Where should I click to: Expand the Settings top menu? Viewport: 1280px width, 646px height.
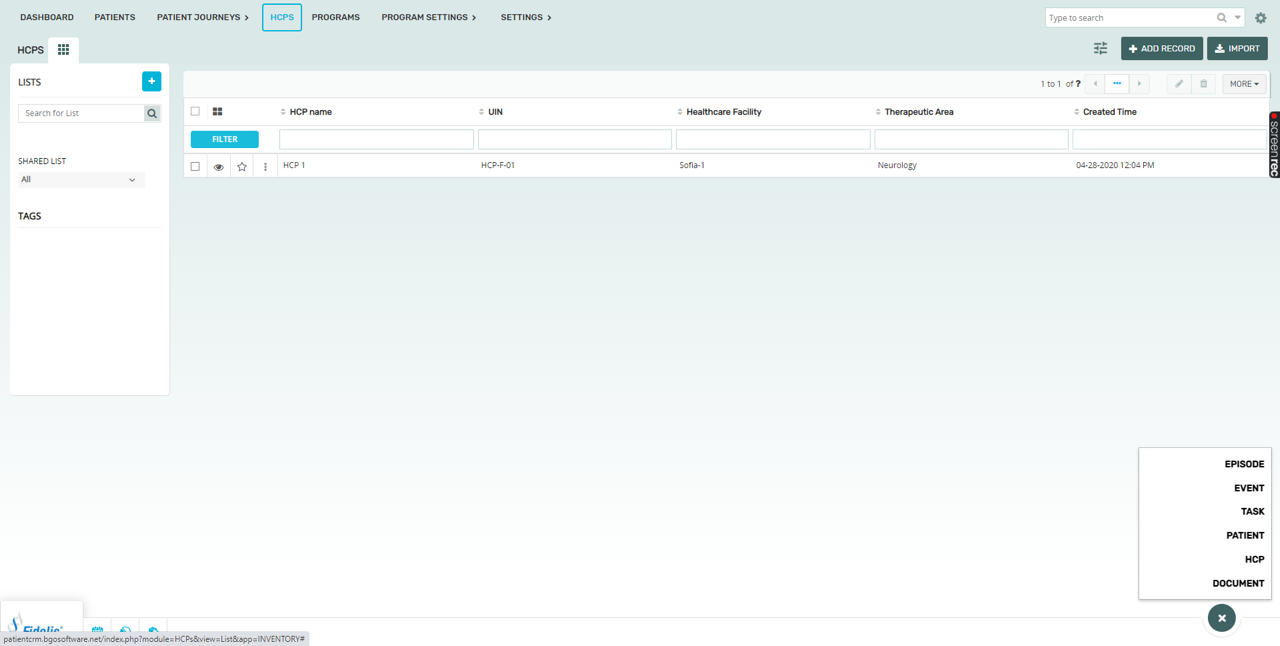(x=526, y=18)
